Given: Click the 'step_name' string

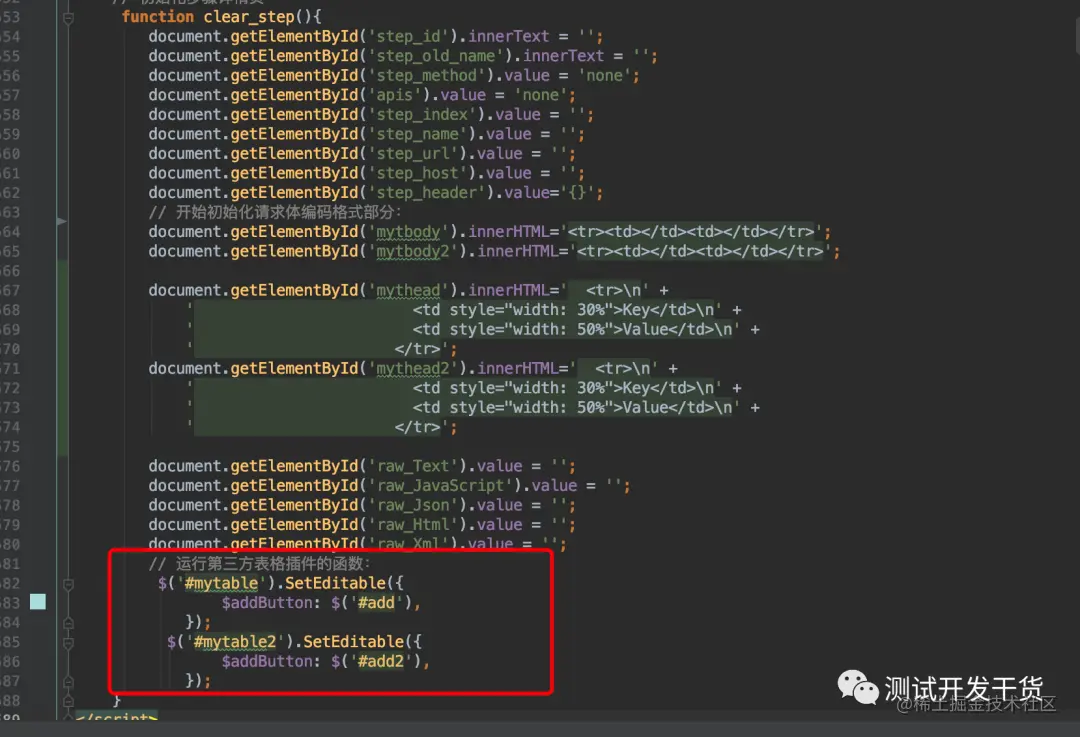Looking at the screenshot, I should click(x=417, y=134).
